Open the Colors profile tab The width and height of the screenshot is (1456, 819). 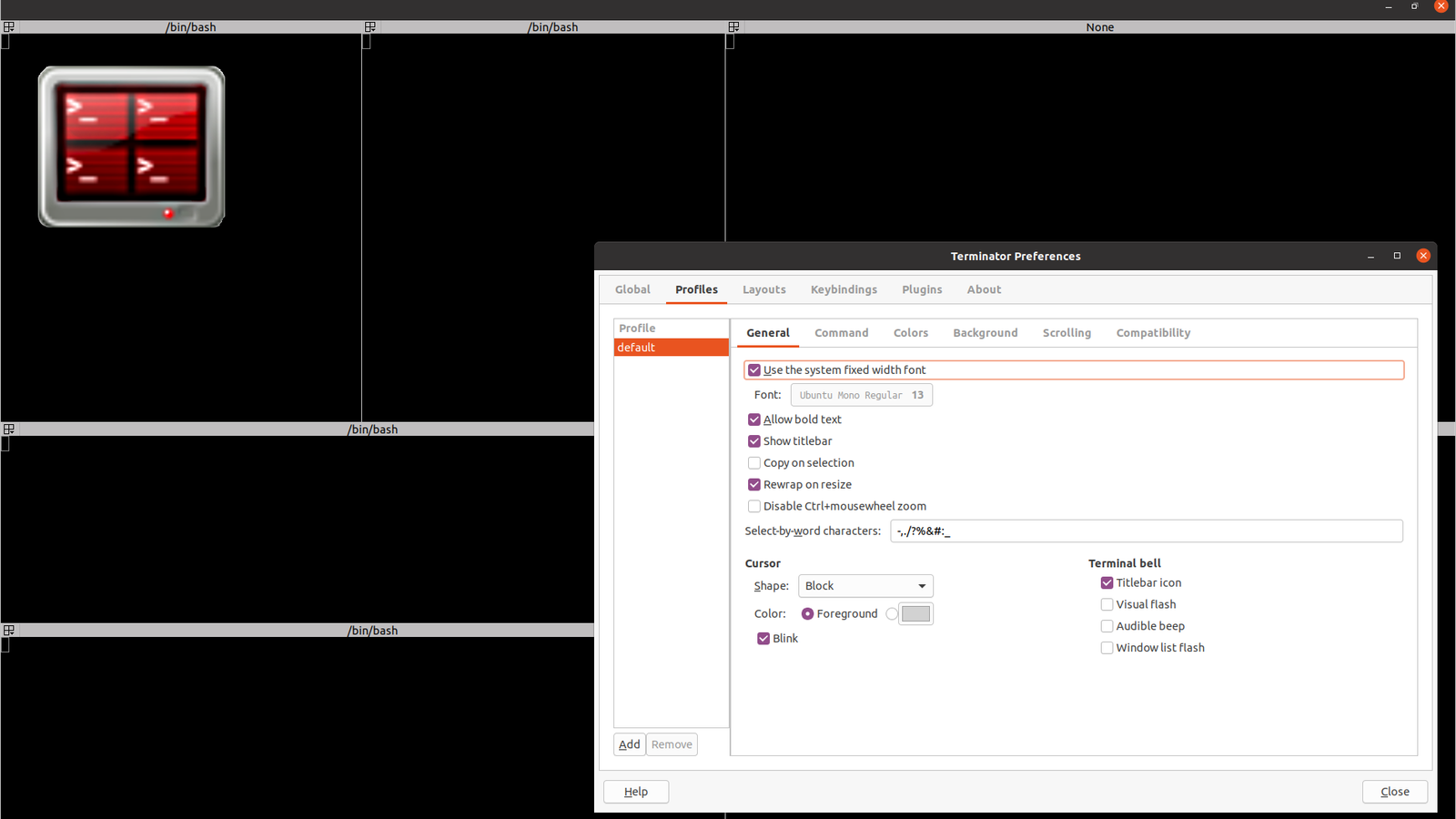pyautogui.click(x=911, y=333)
